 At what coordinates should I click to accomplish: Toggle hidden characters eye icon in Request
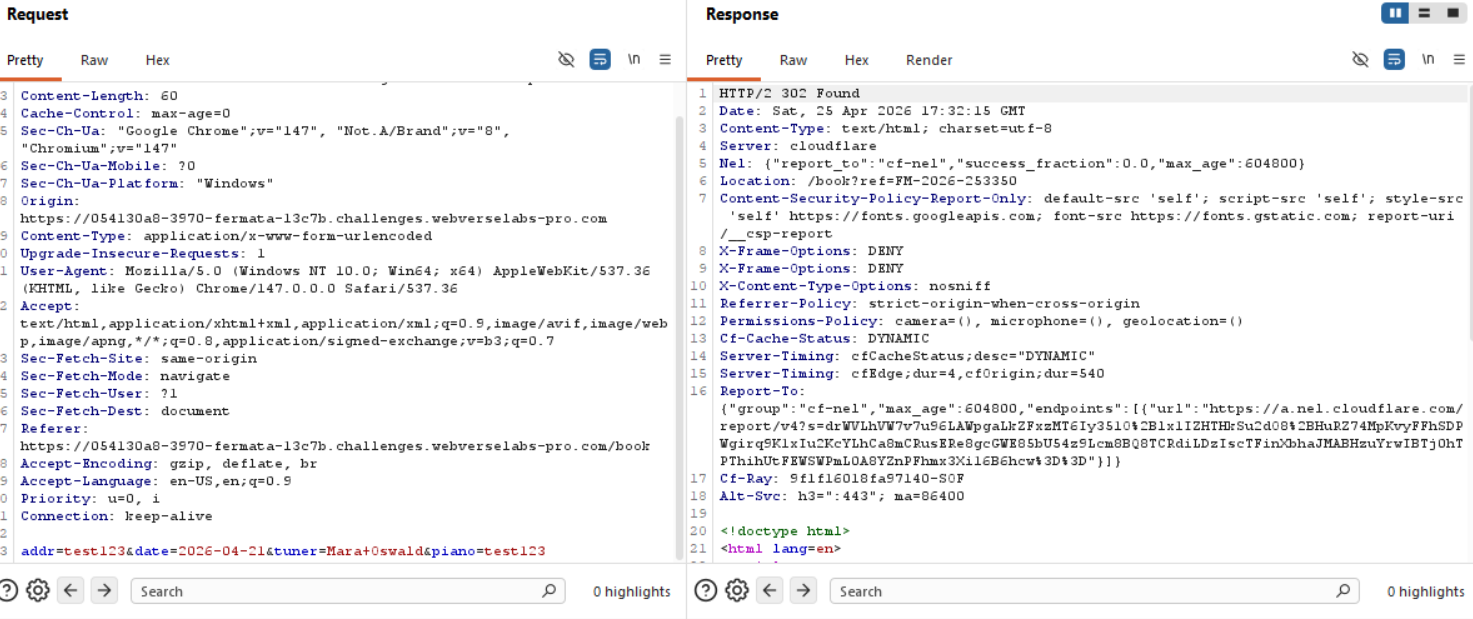coord(566,60)
